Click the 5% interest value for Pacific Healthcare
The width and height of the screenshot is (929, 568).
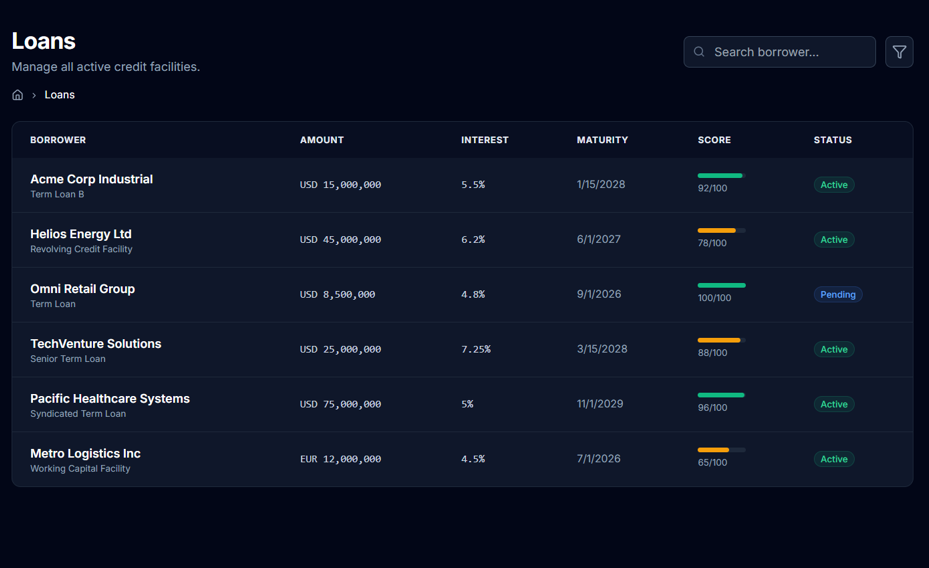coord(467,404)
